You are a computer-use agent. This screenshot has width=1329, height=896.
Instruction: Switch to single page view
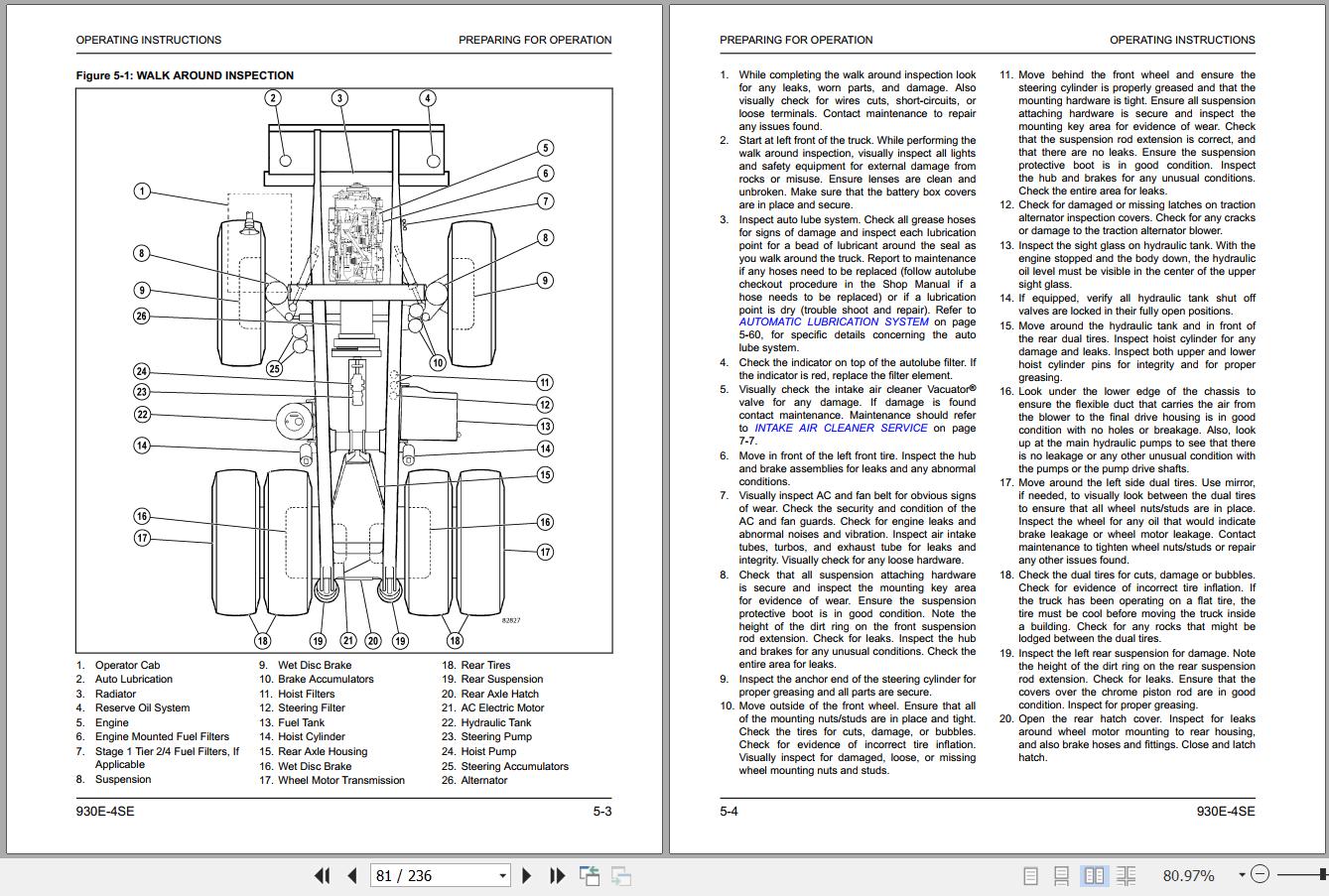pos(1030,875)
